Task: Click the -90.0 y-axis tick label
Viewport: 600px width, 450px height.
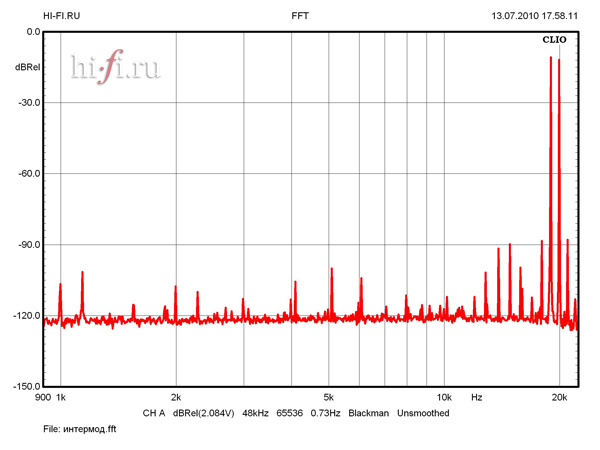Action: pos(27,244)
